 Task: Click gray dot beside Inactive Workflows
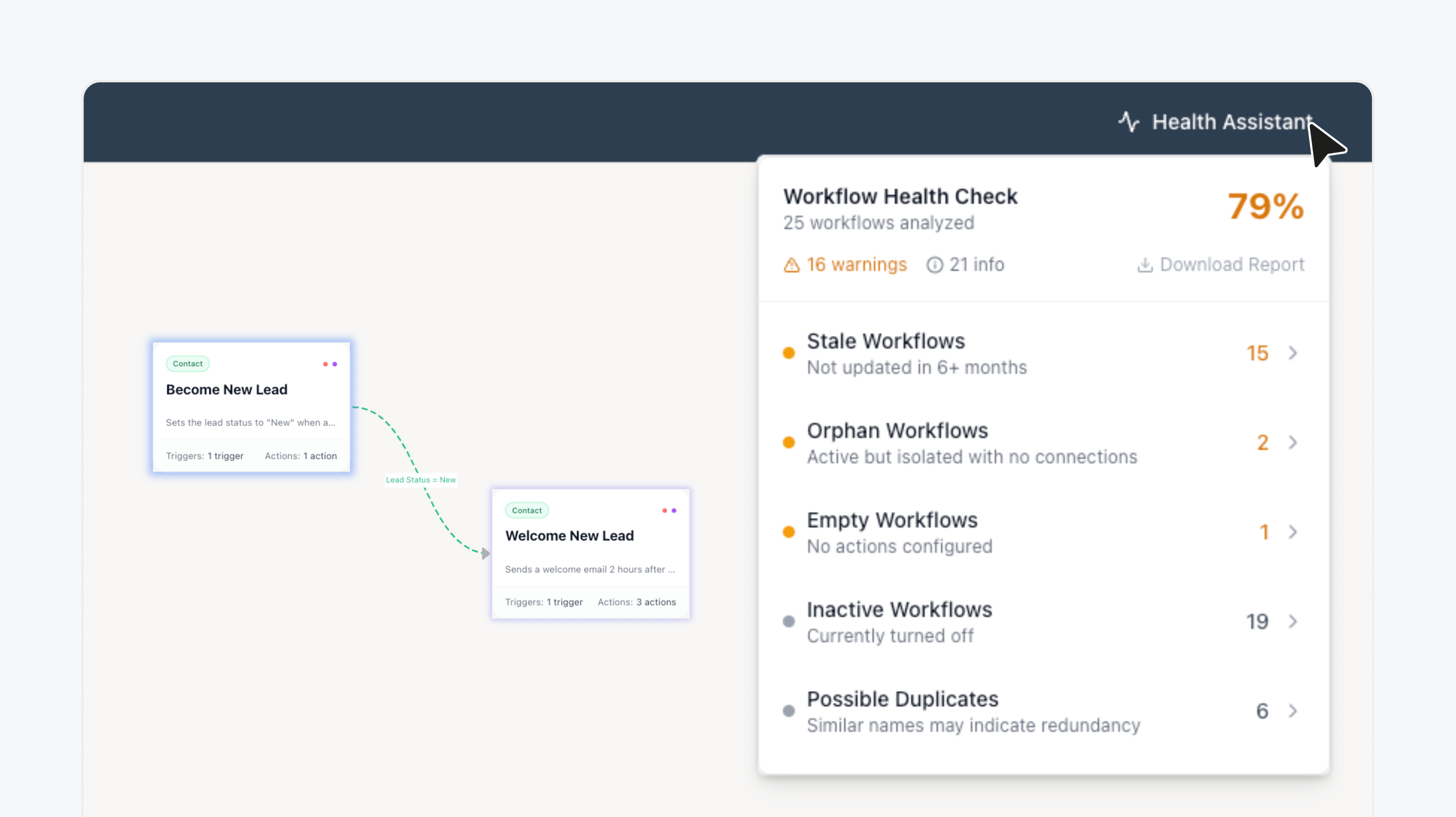tap(789, 621)
